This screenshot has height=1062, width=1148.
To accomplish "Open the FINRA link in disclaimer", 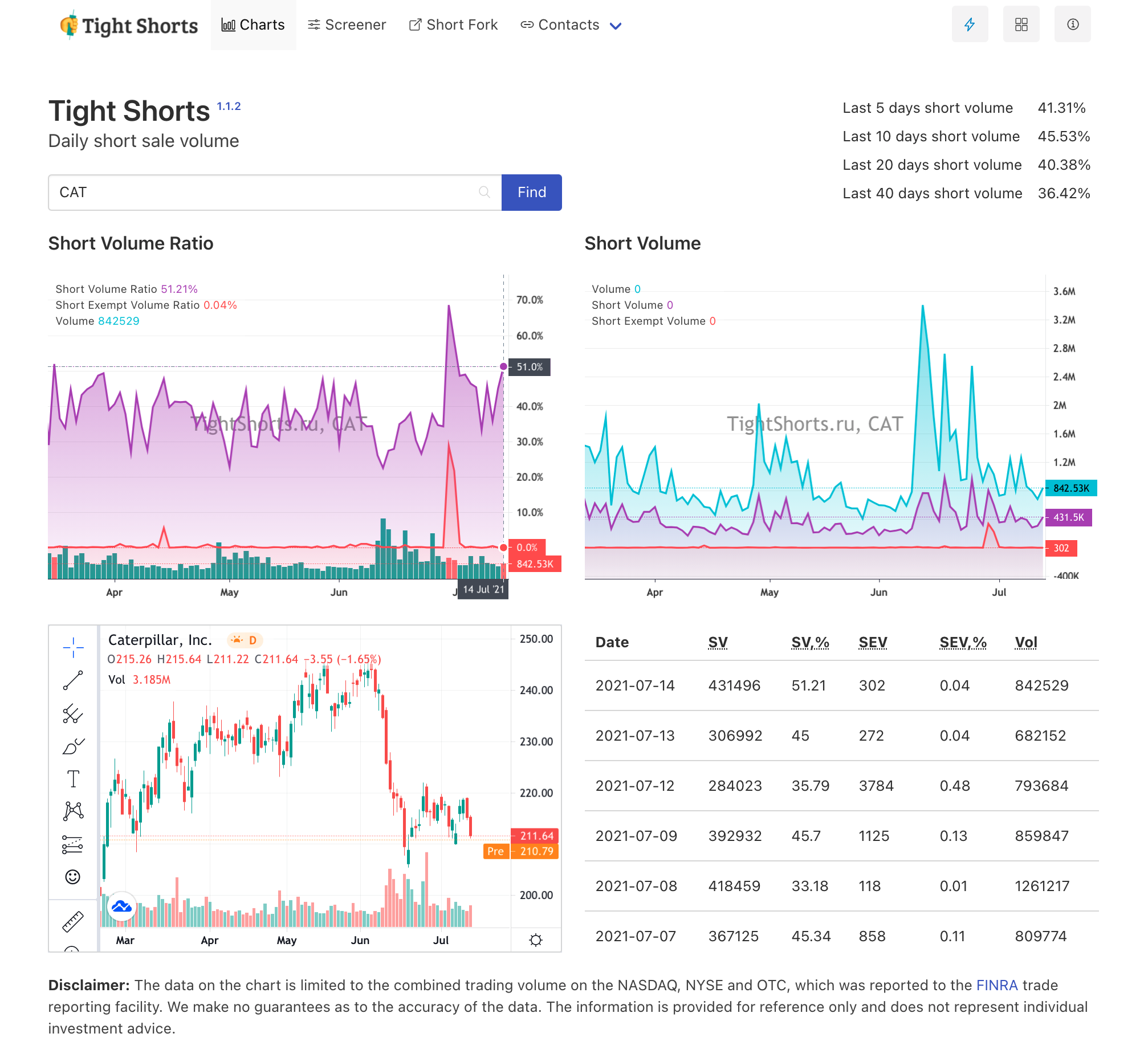I will point(996,985).
